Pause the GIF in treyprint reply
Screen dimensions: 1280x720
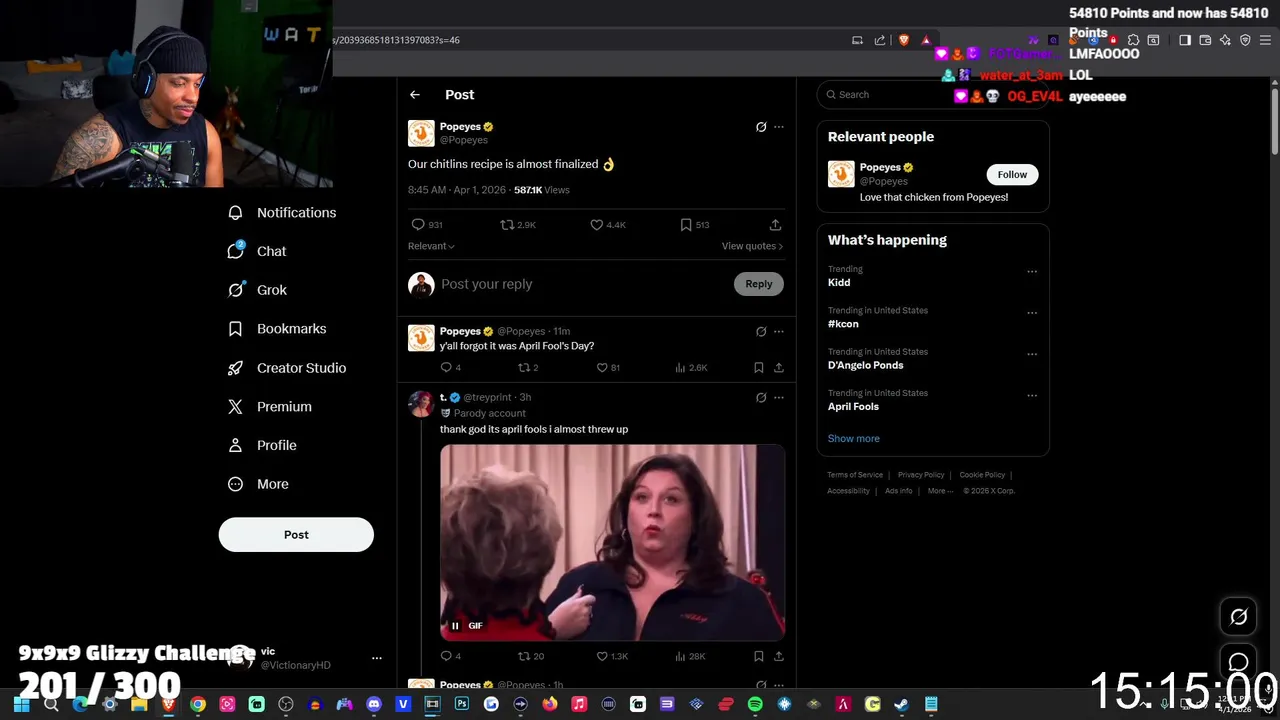455,626
